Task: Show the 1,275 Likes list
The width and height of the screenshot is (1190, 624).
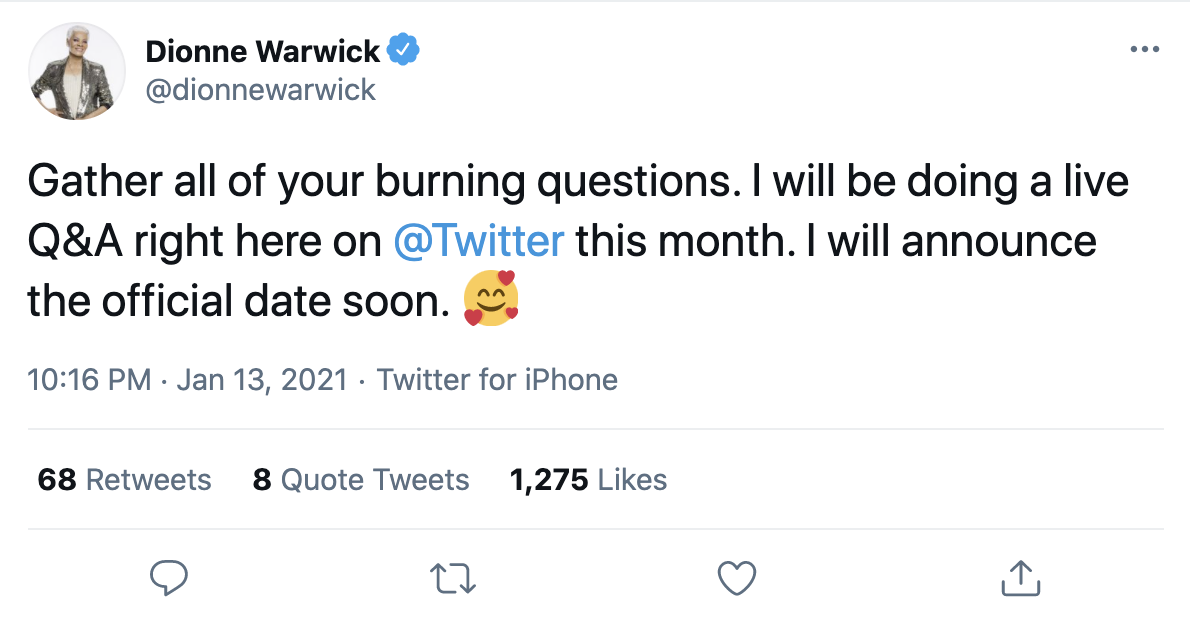Action: (x=588, y=480)
